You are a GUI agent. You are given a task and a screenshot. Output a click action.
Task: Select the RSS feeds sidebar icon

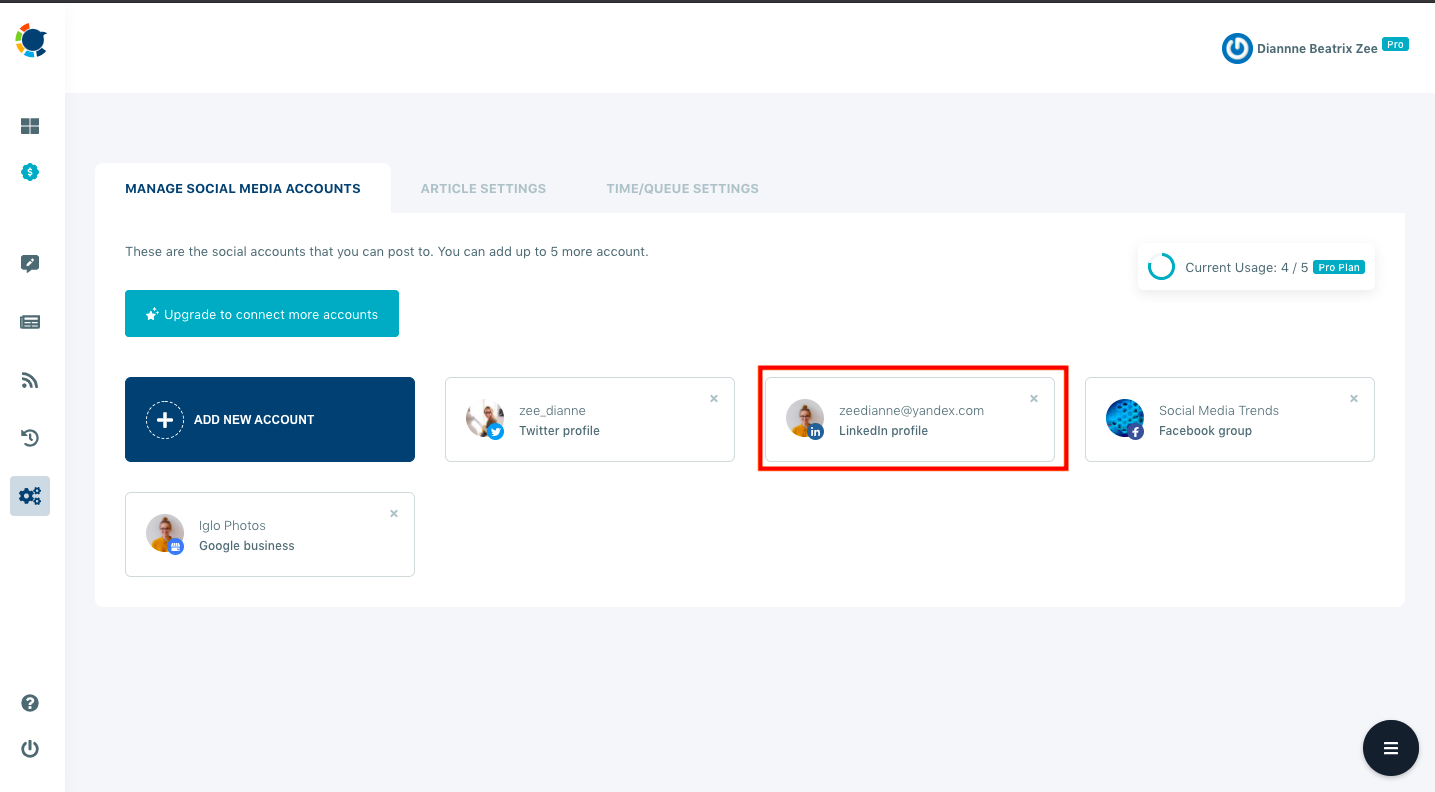click(30, 380)
